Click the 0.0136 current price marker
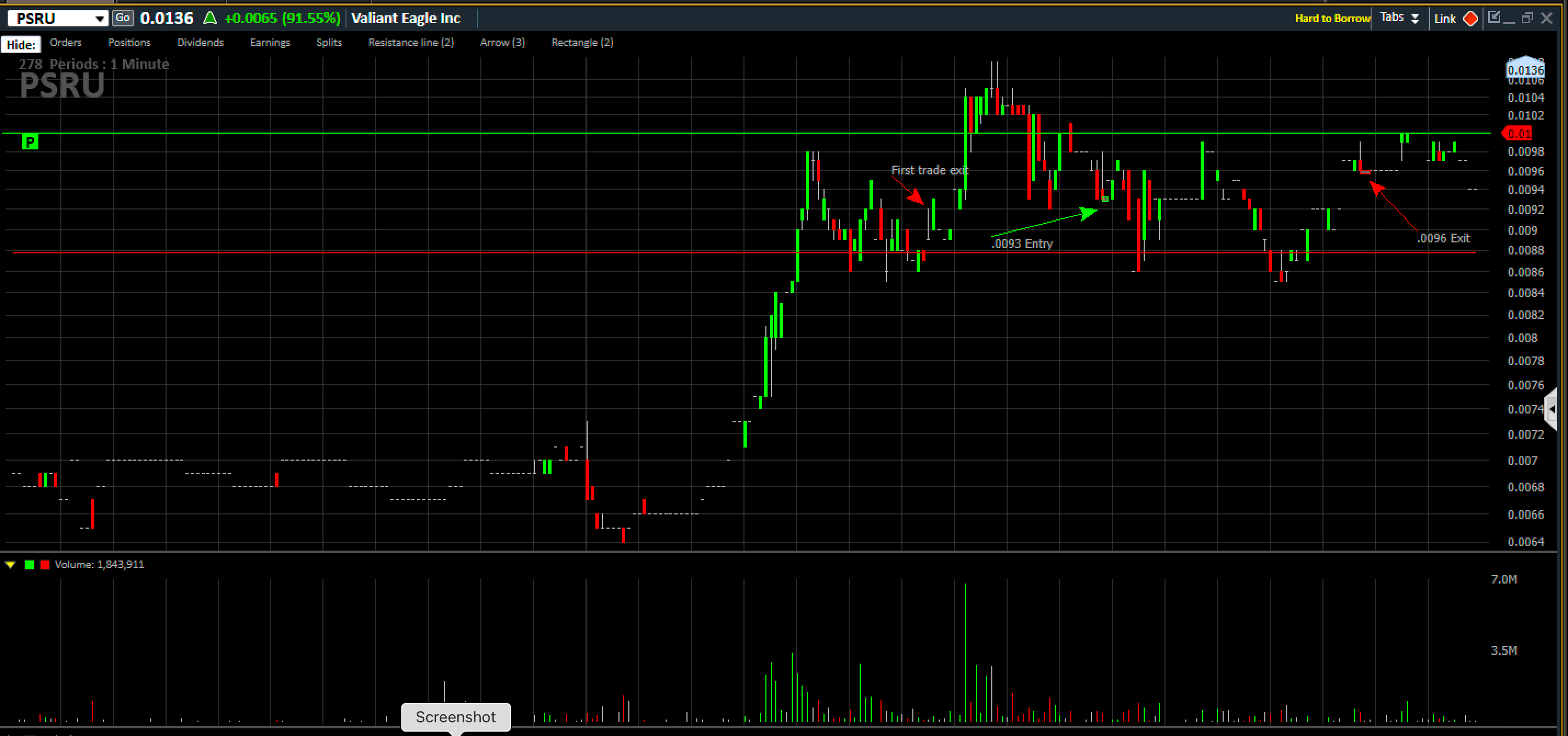The height and width of the screenshot is (736, 1568). tap(1525, 70)
